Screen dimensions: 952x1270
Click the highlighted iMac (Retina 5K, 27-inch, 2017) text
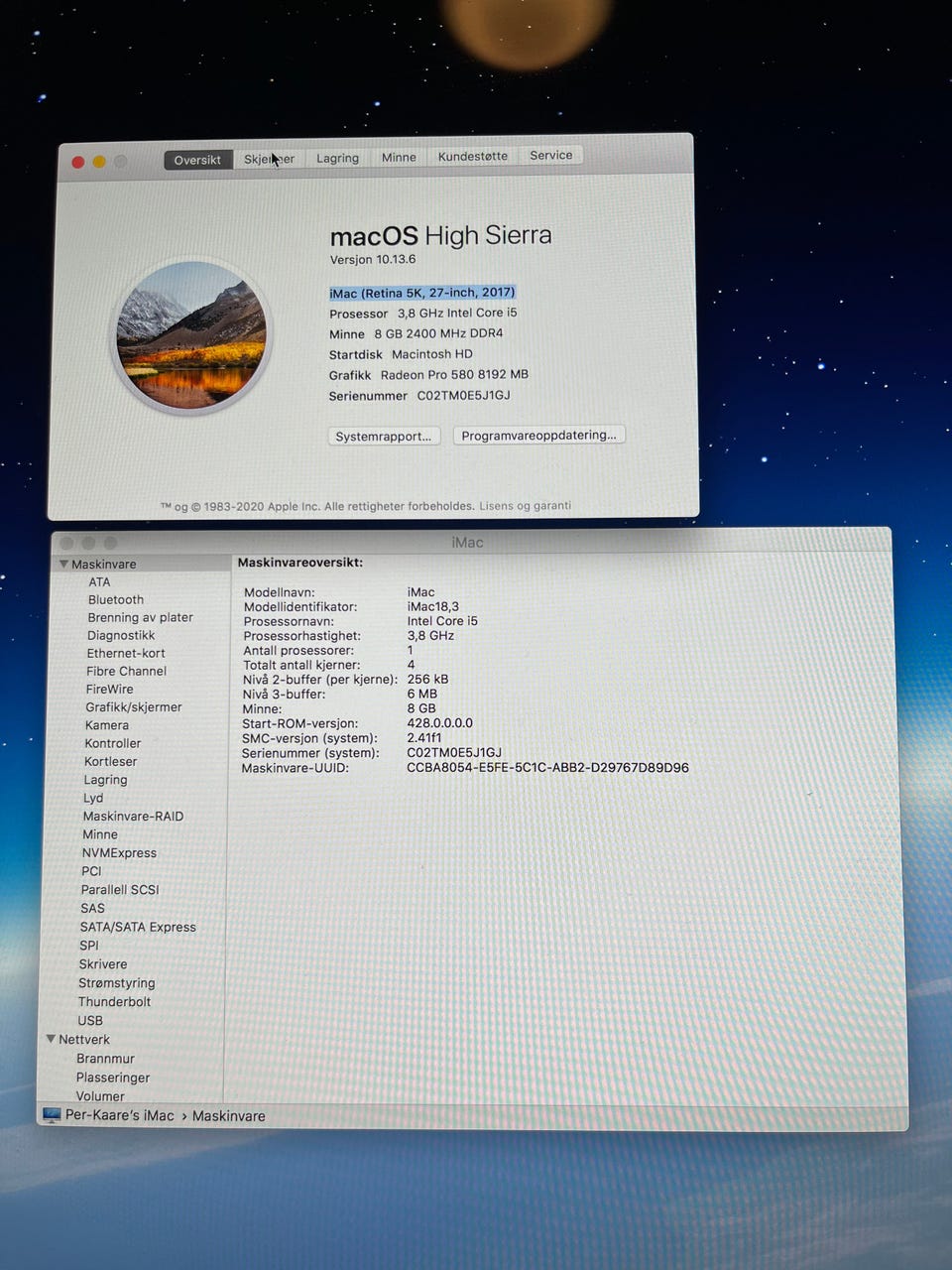tap(422, 293)
